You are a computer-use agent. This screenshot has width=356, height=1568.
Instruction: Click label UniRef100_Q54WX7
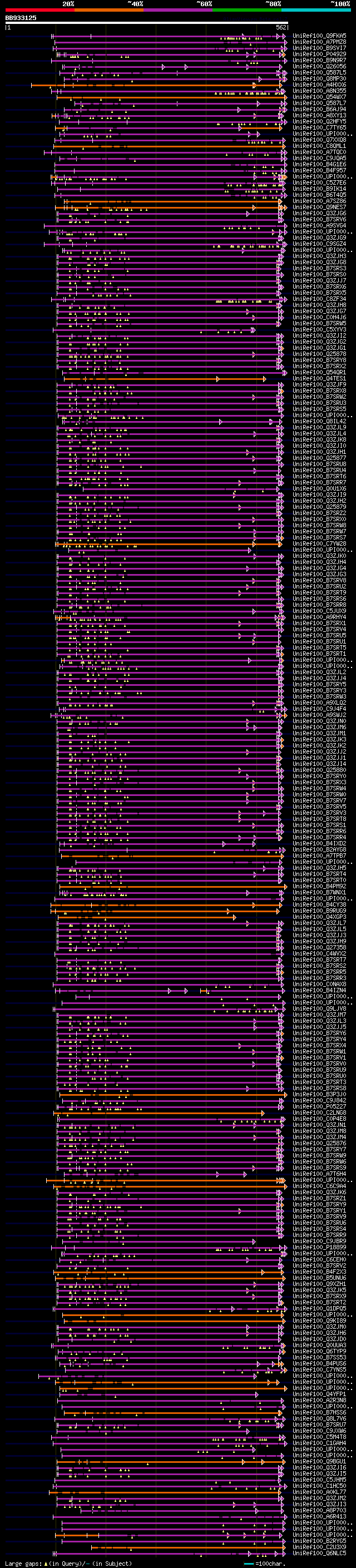tap(319, 97)
